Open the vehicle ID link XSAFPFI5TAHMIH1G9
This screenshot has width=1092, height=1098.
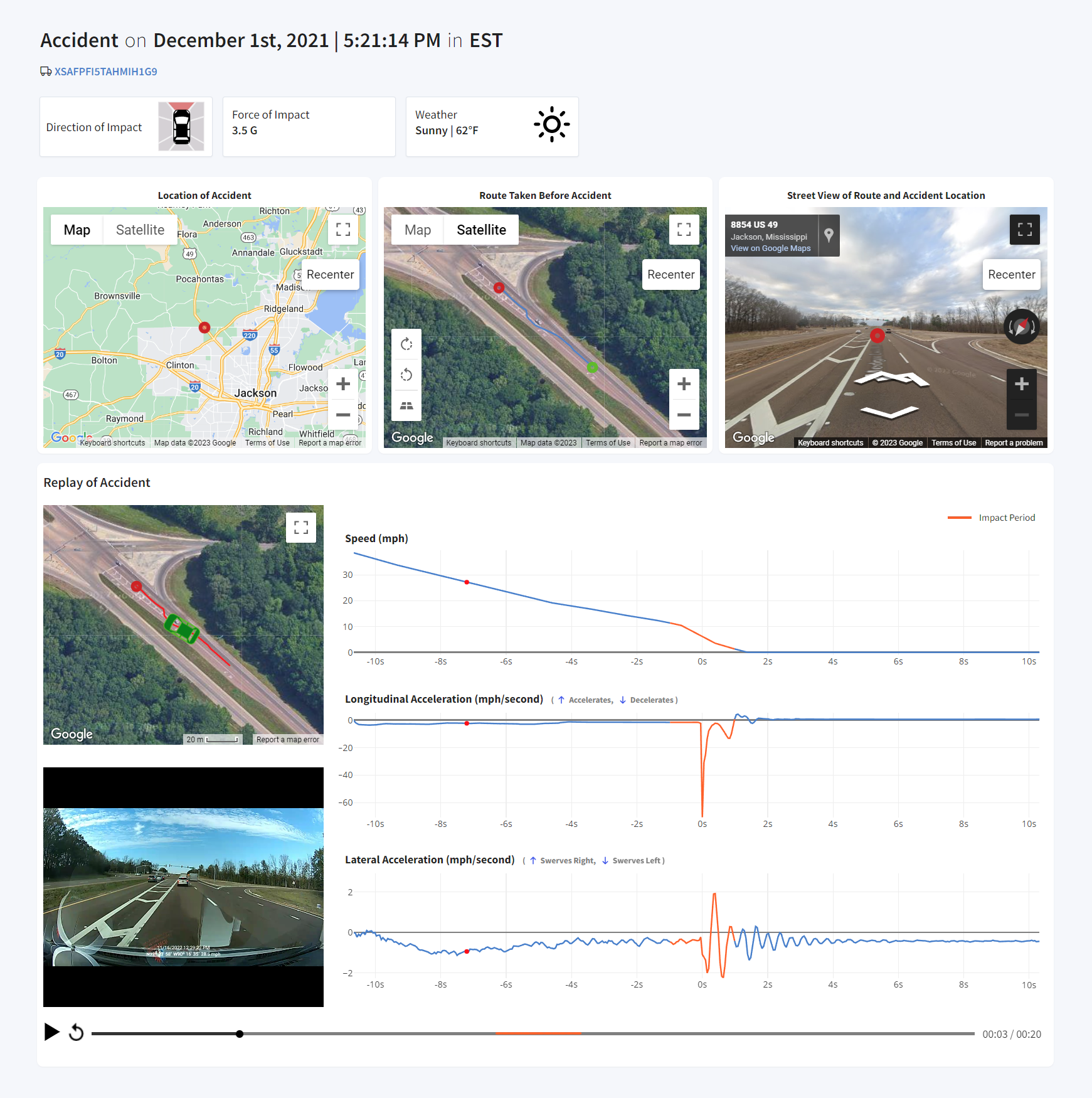105,72
